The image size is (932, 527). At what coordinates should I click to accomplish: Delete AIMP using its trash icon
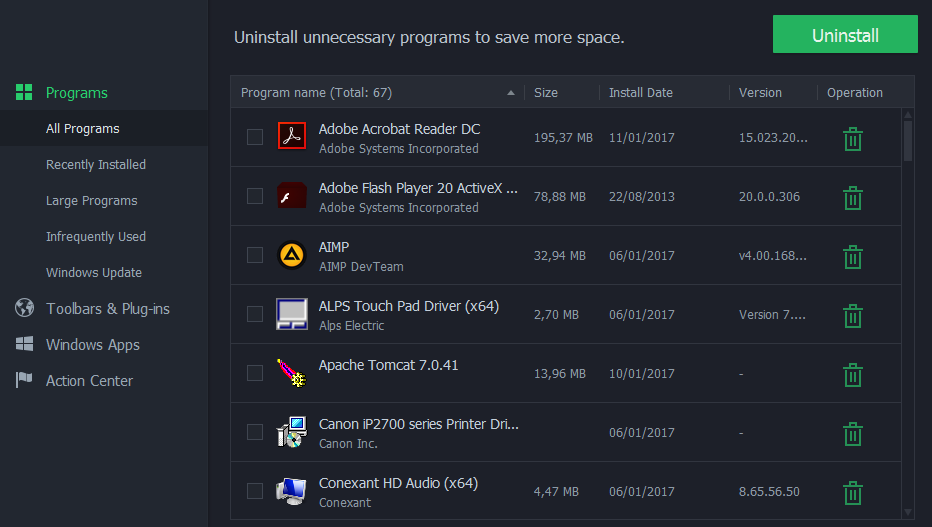tap(852, 257)
